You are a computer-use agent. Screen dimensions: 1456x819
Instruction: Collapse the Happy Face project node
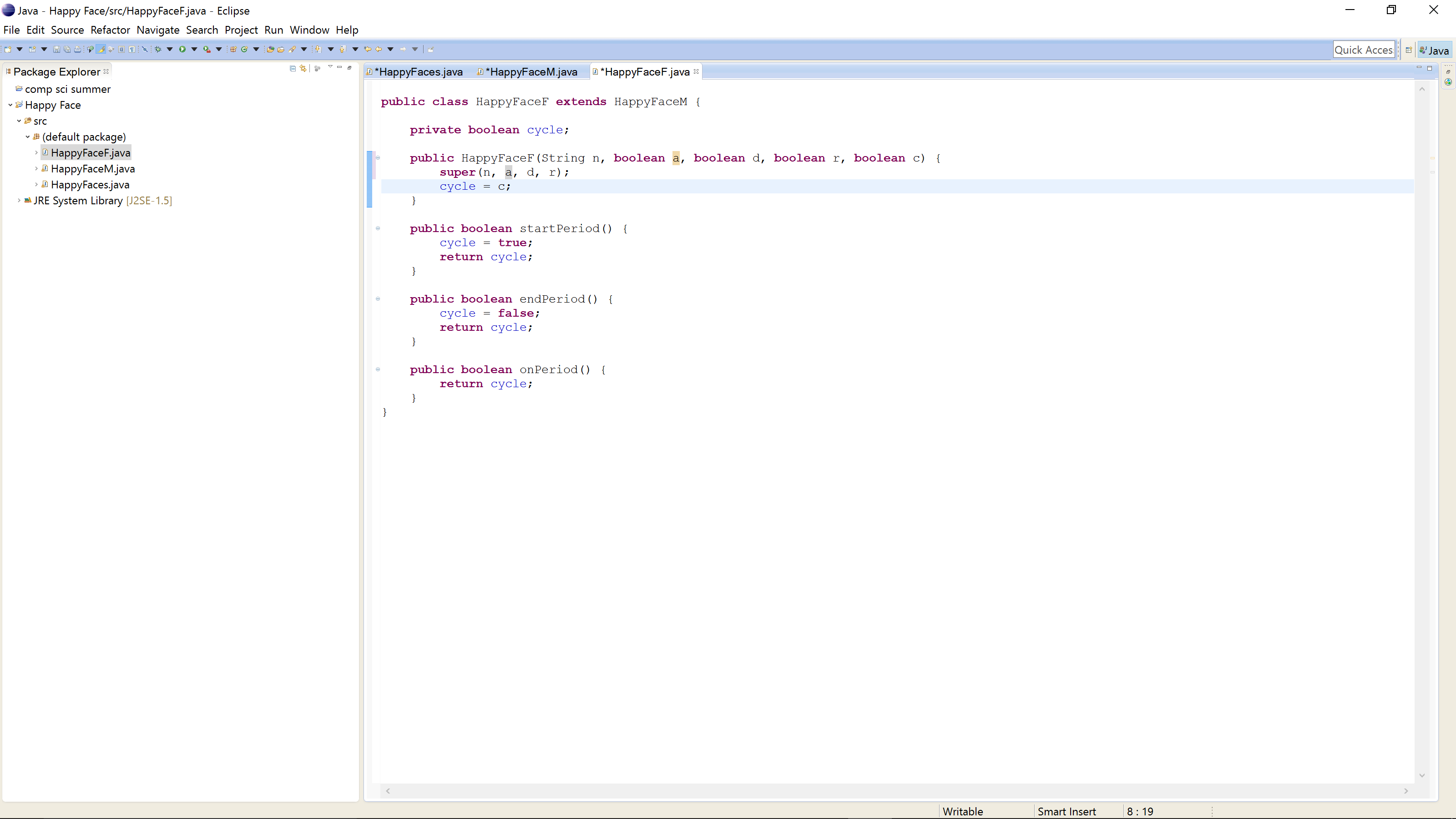pos(10,105)
